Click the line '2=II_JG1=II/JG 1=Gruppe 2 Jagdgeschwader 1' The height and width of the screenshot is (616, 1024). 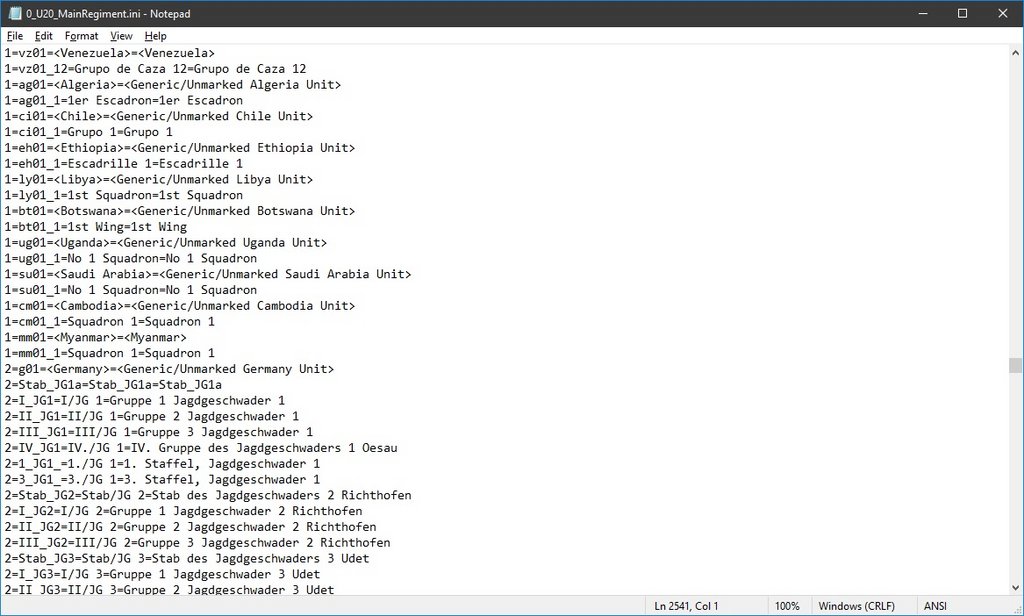(x=152, y=416)
